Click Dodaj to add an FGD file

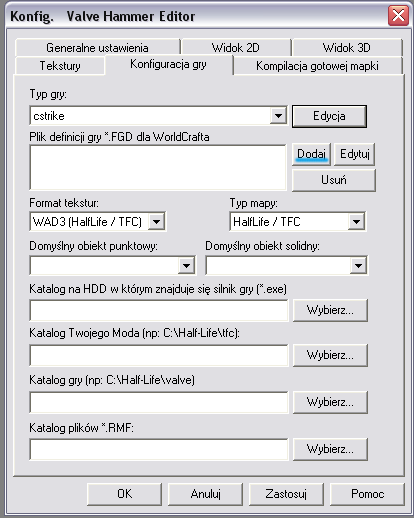[311, 154]
